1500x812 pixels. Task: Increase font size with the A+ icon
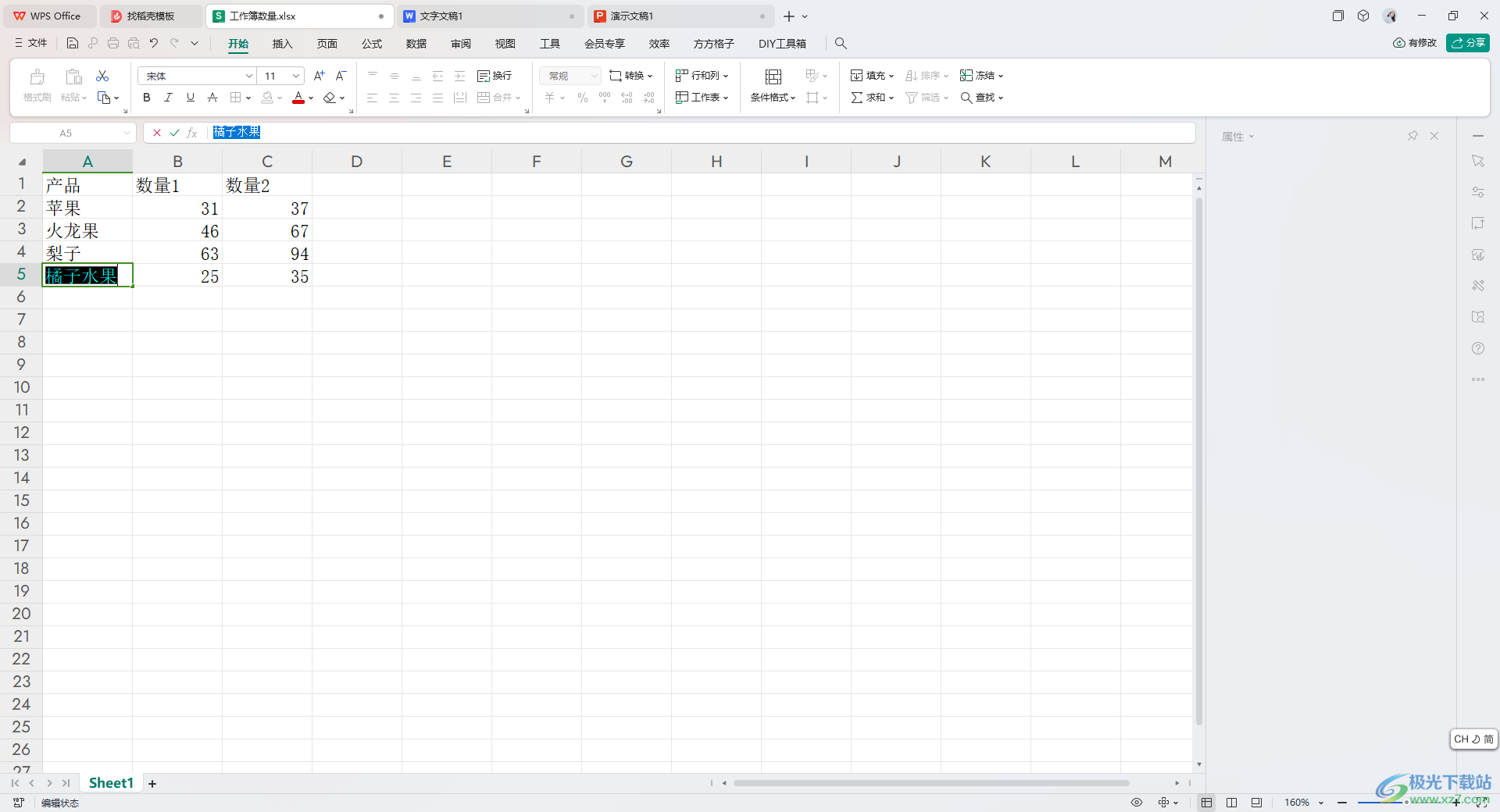pos(319,76)
